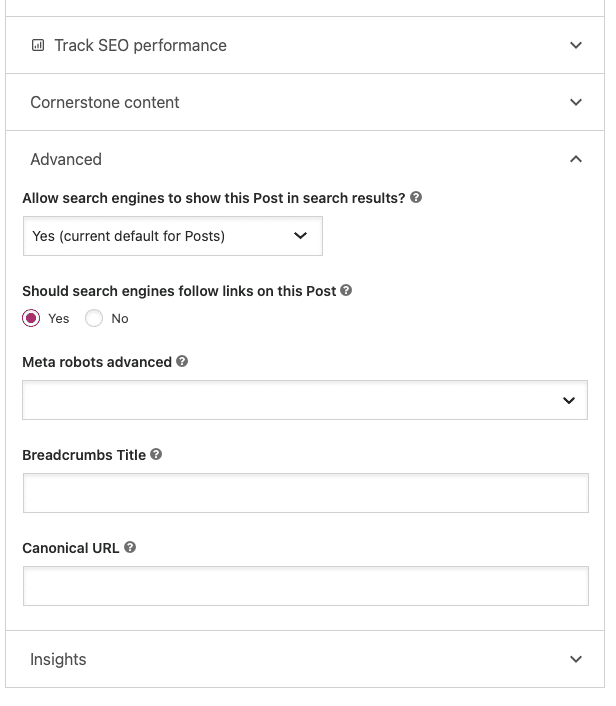Open the Meta robots advanced help icon
The image size is (616, 706).
182,361
